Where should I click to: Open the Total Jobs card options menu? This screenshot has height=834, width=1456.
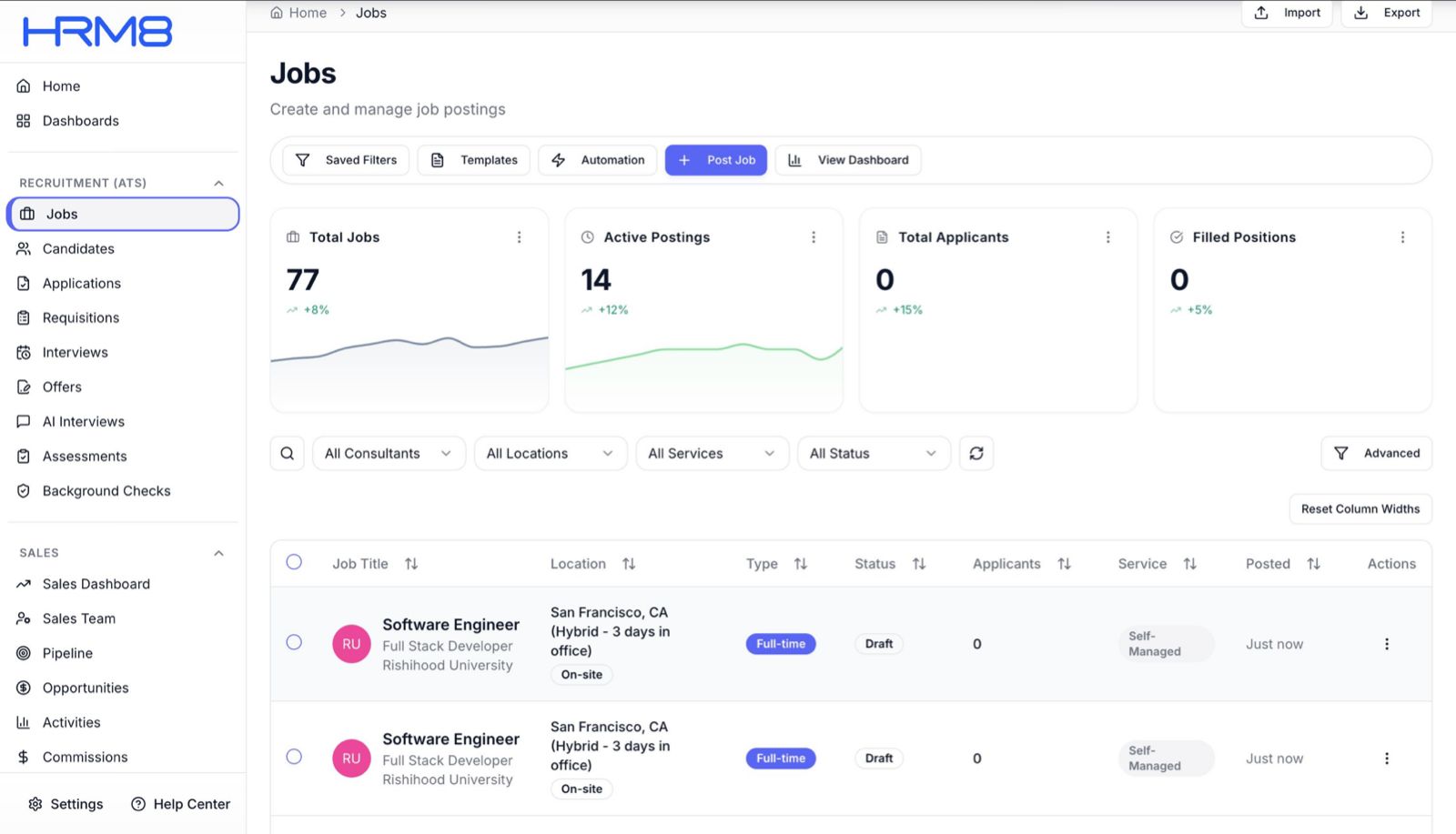tap(519, 237)
